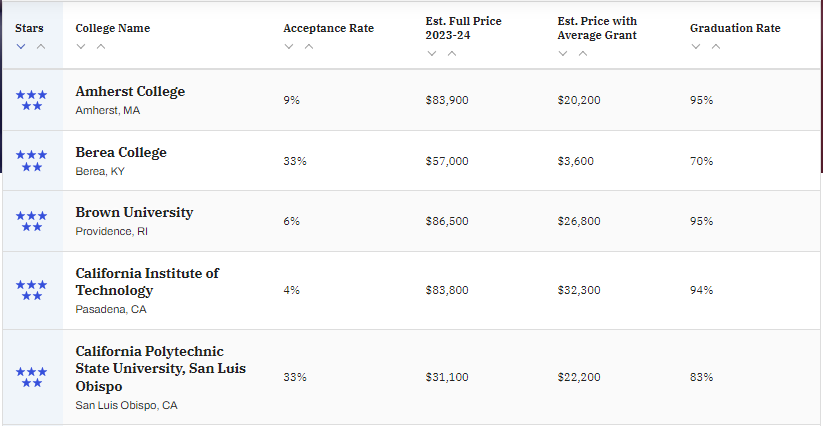Sort College Name descending arrow
The image size is (823, 426).
pos(81,46)
